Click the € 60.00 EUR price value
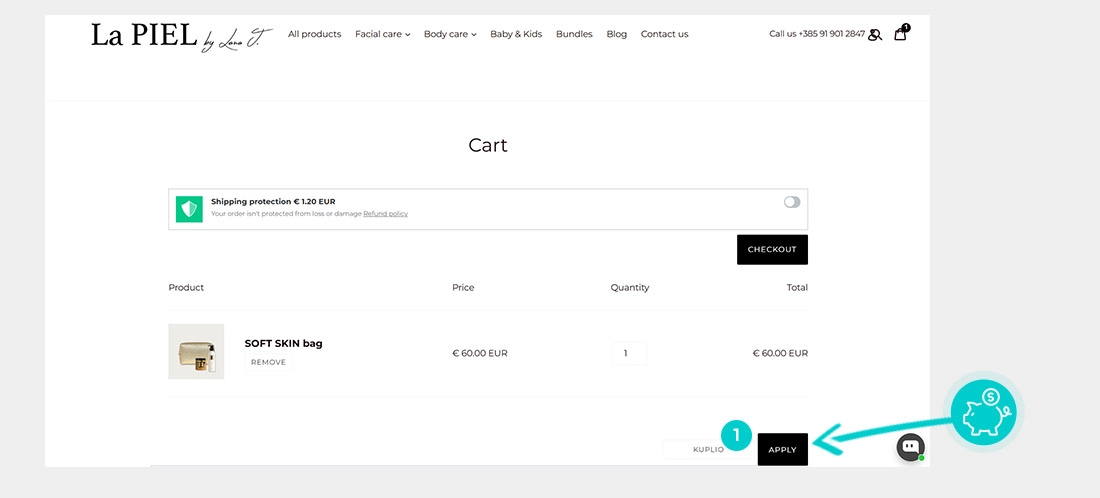1100x498 pixels. click(480, 354)
